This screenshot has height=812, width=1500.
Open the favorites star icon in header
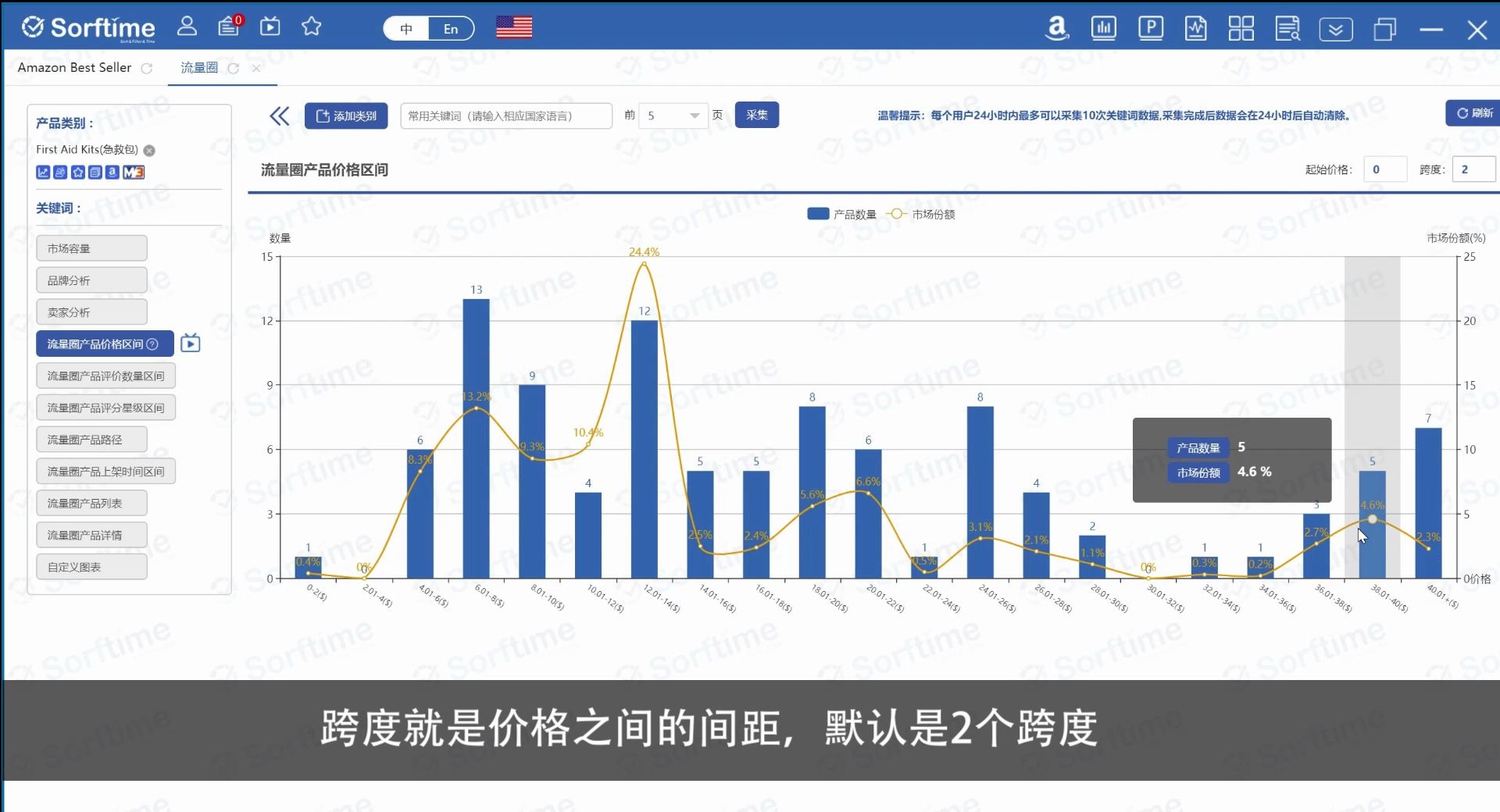(312, 27)
